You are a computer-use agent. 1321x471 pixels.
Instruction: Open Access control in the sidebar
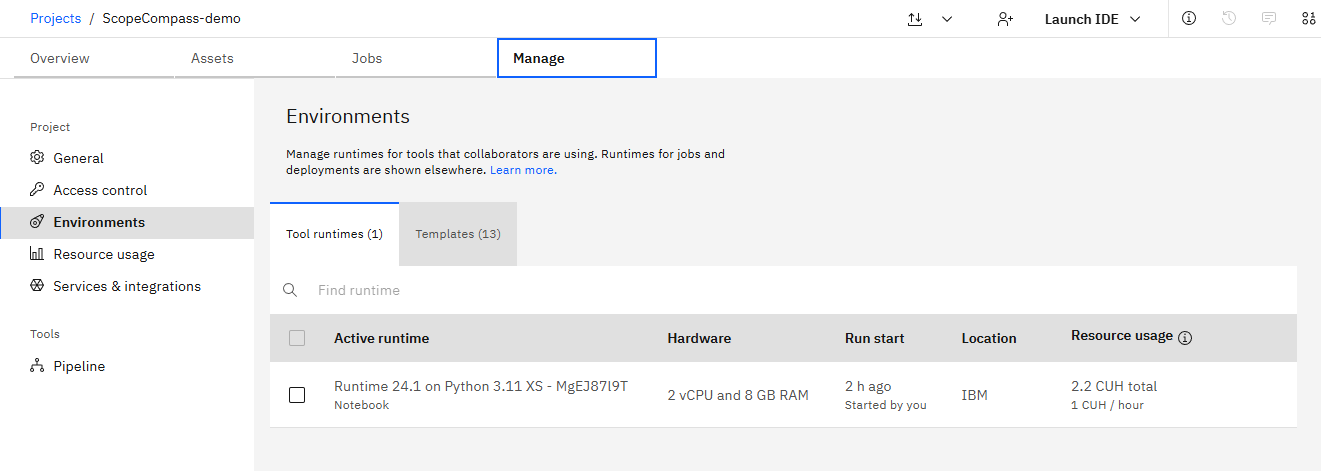(100, 190)
